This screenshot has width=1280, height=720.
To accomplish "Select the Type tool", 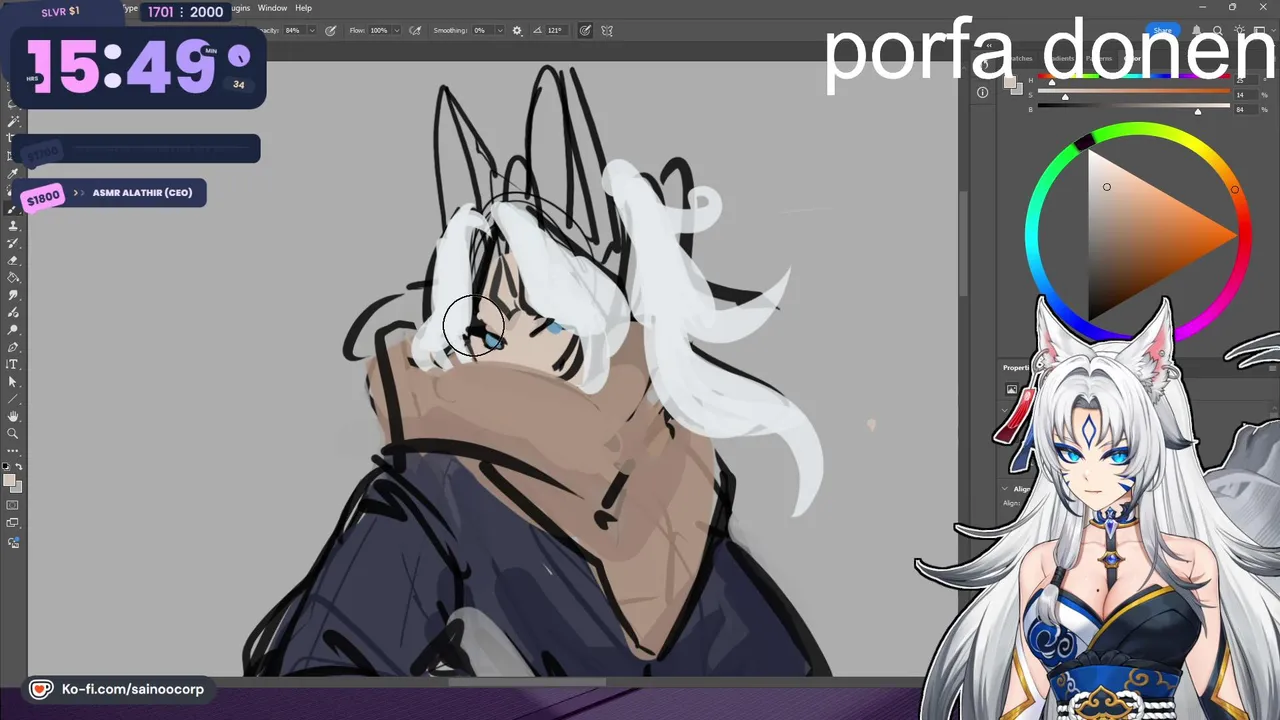I will click(x=13, y=364).
